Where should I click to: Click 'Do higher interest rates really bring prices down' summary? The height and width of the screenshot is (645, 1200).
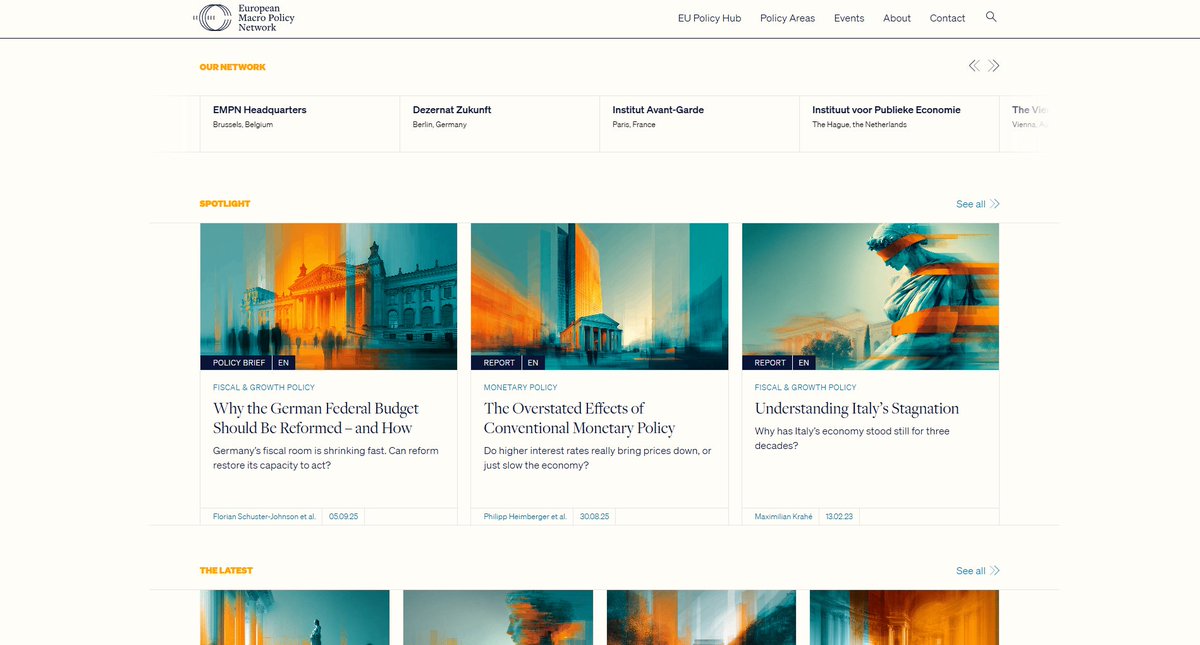pos(598,458)
